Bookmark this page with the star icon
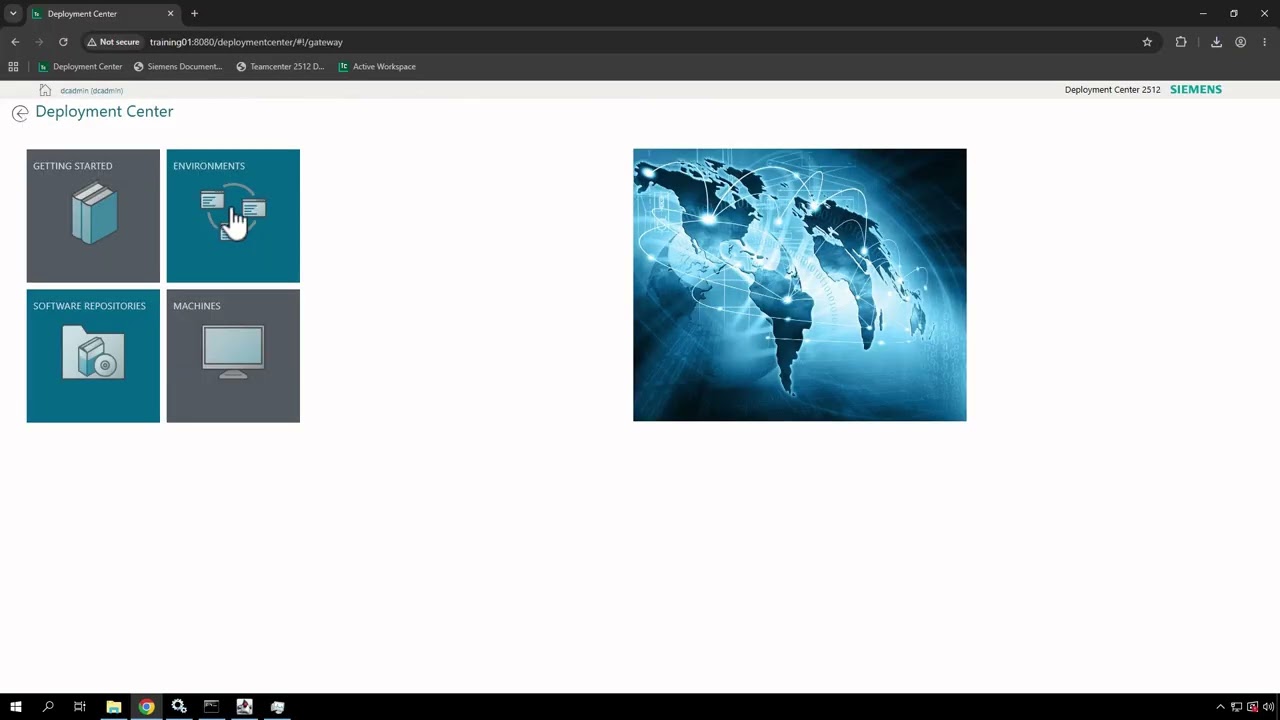 (x=1147, y=42)
